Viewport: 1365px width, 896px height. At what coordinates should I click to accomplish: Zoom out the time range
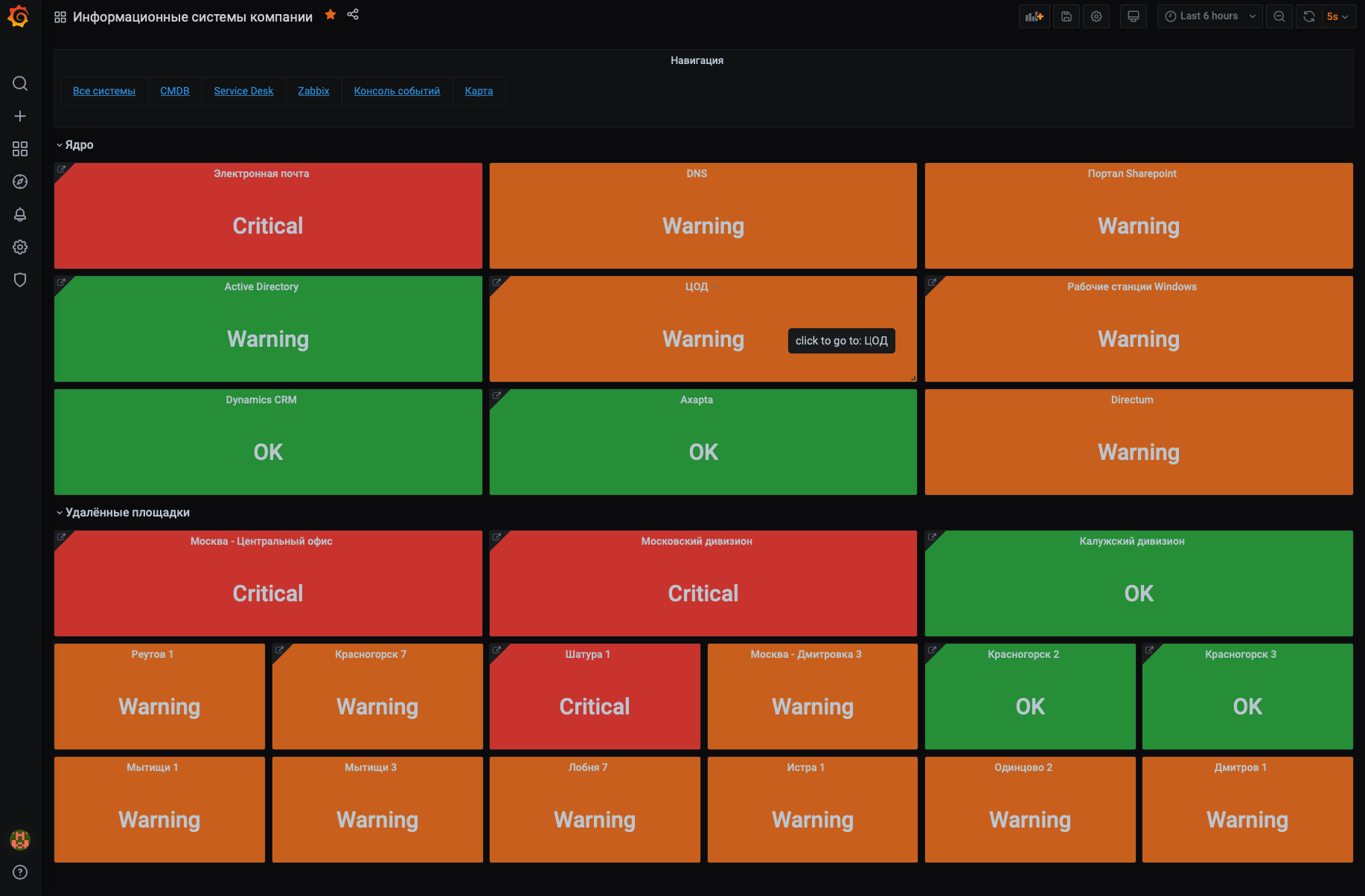point(1279,16)
